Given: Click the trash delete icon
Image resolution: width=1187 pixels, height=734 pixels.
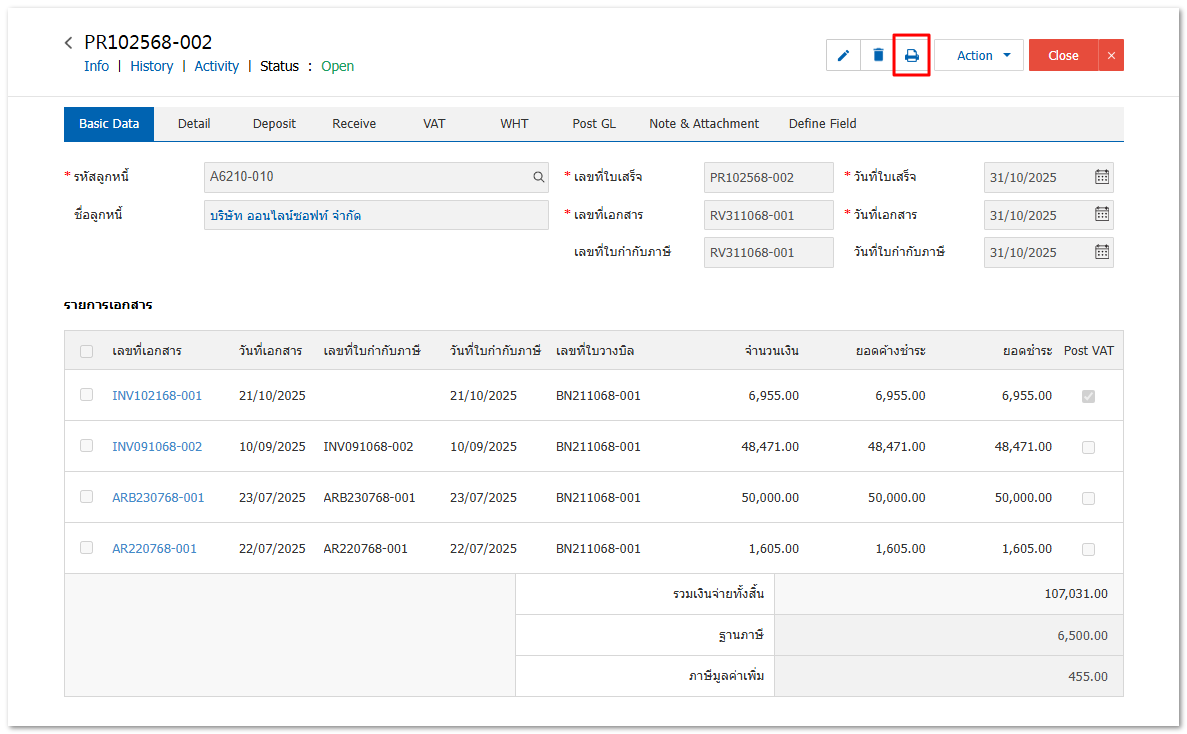Looking at the screenshot, I should point(878,55).
